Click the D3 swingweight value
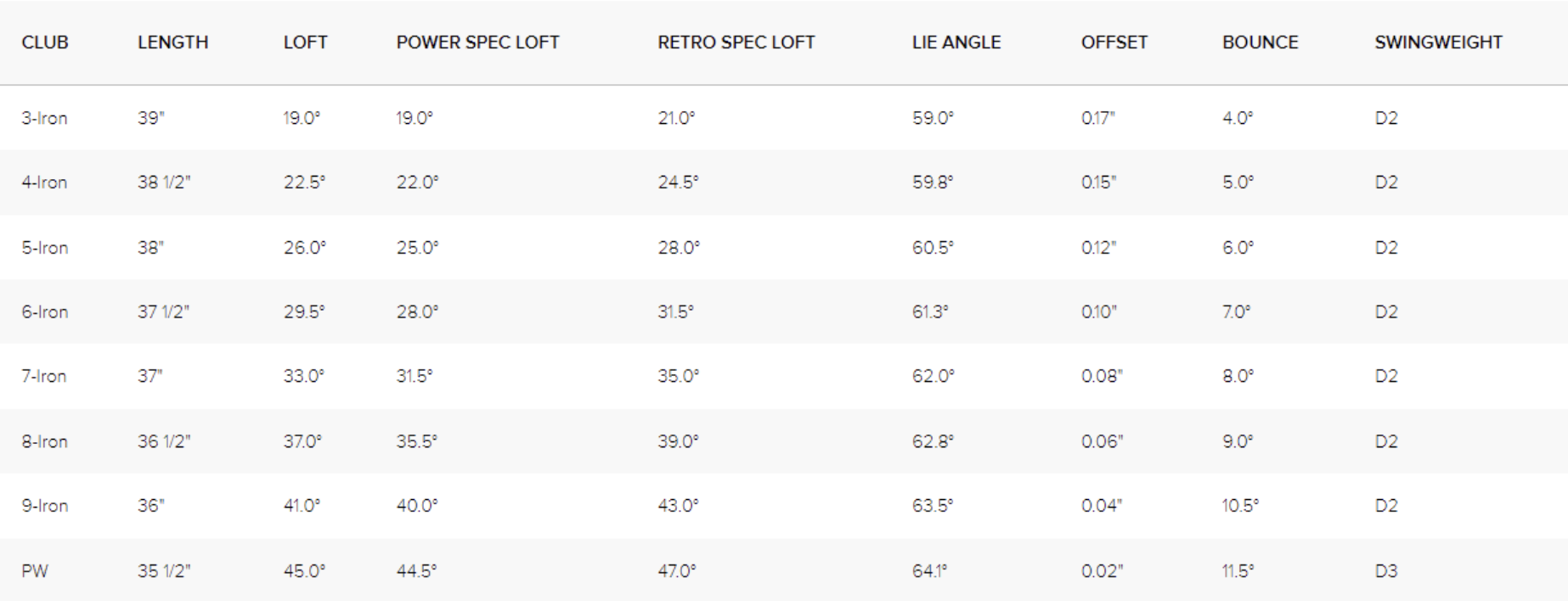 [x=1385, y=571]
